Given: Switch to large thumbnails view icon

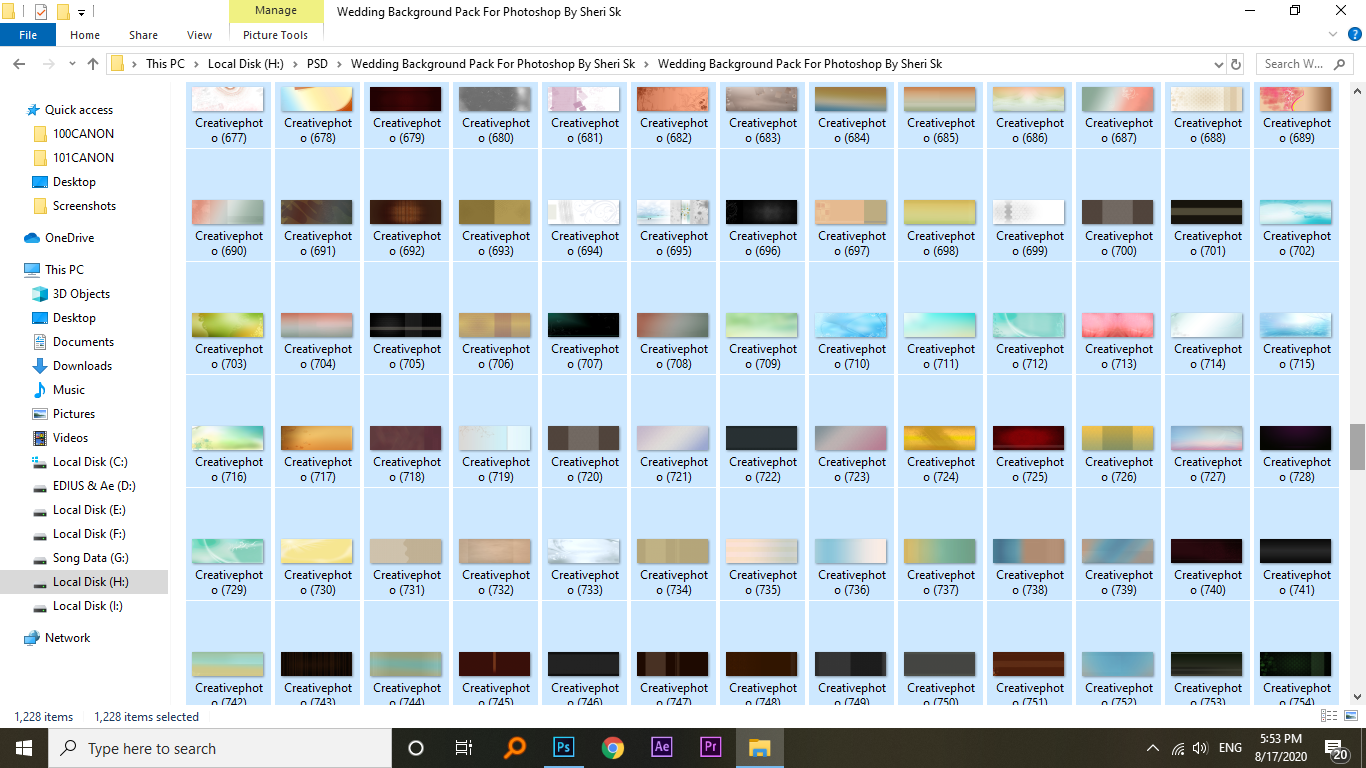Looking at the screenshot, I should coord(1350,716).
